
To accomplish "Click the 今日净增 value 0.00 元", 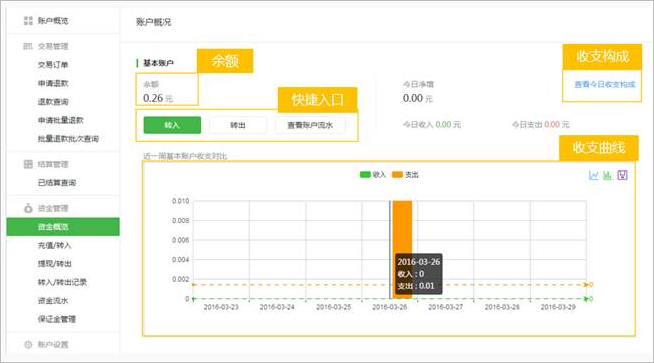I will click(418, 98).
